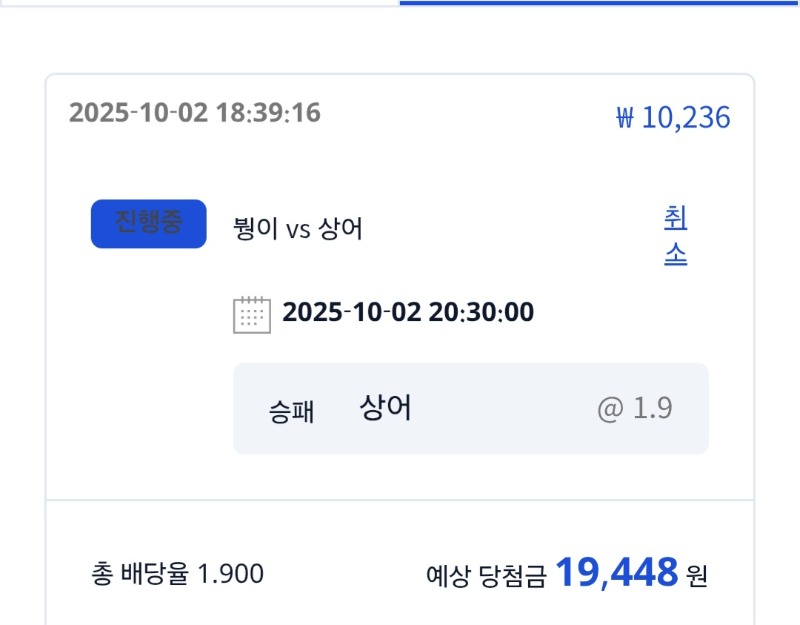Image resolution: width=800 pixels, height=625 pixels.
Task: Click the ₩ won symbol by the stake
Action: (625, 119)
